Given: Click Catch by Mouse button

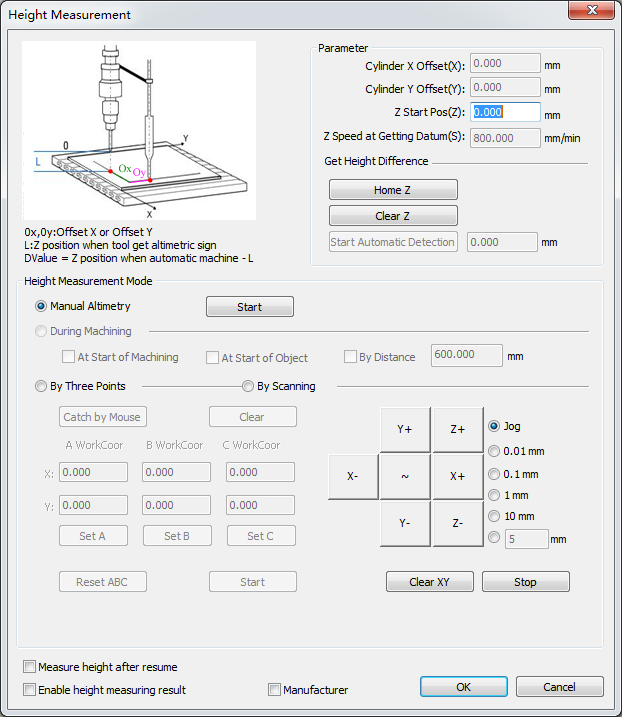Looking at the screenshot, I should click(102, 417).
